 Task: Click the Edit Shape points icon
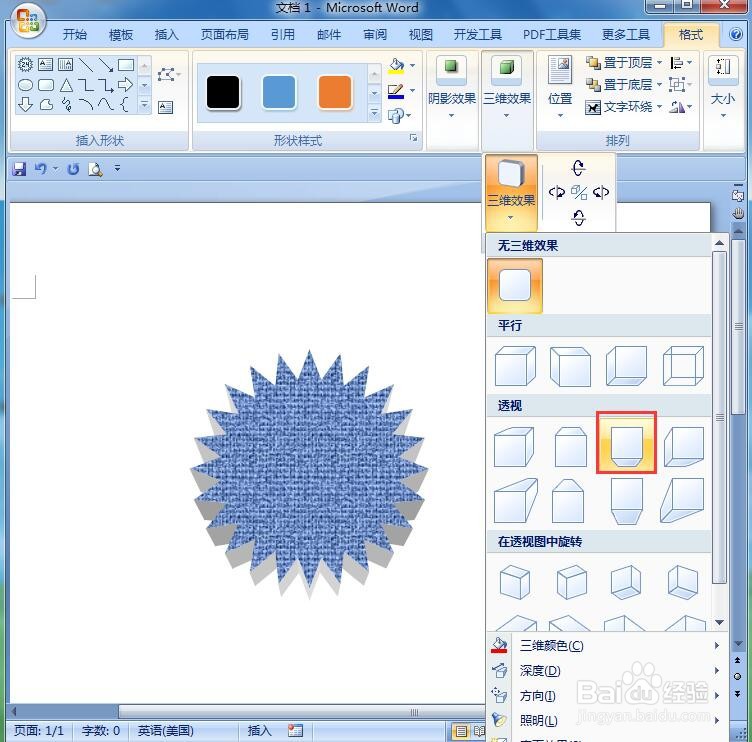click(x=166, y=75)
